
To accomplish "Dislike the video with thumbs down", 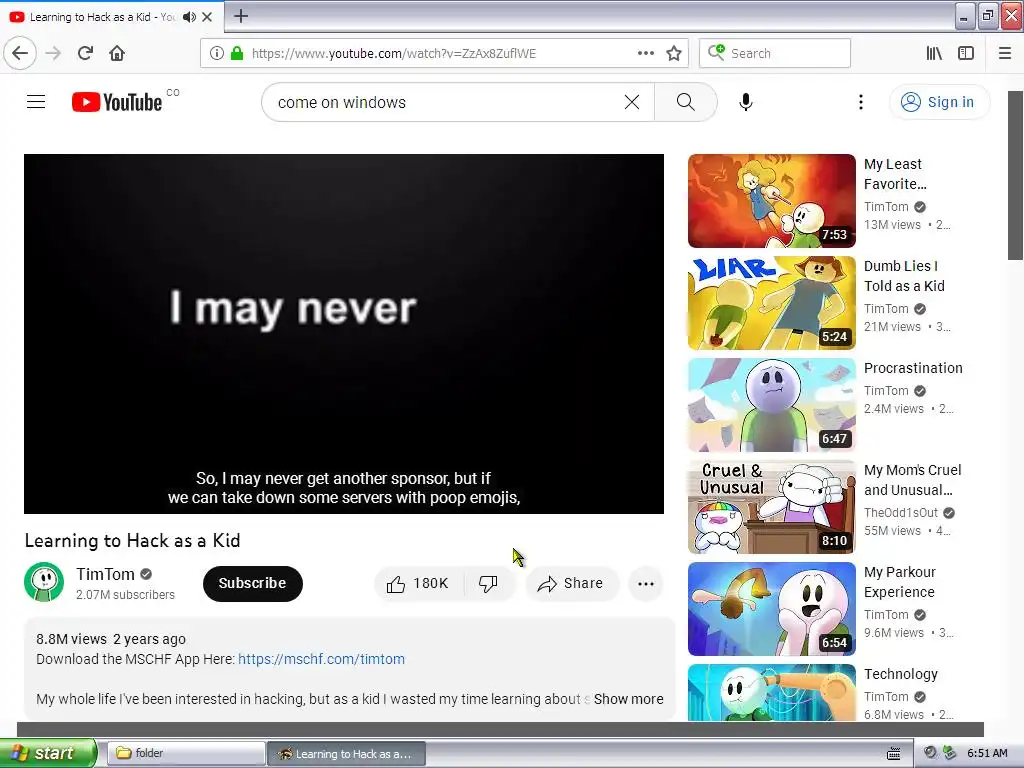I will [488, 583].
